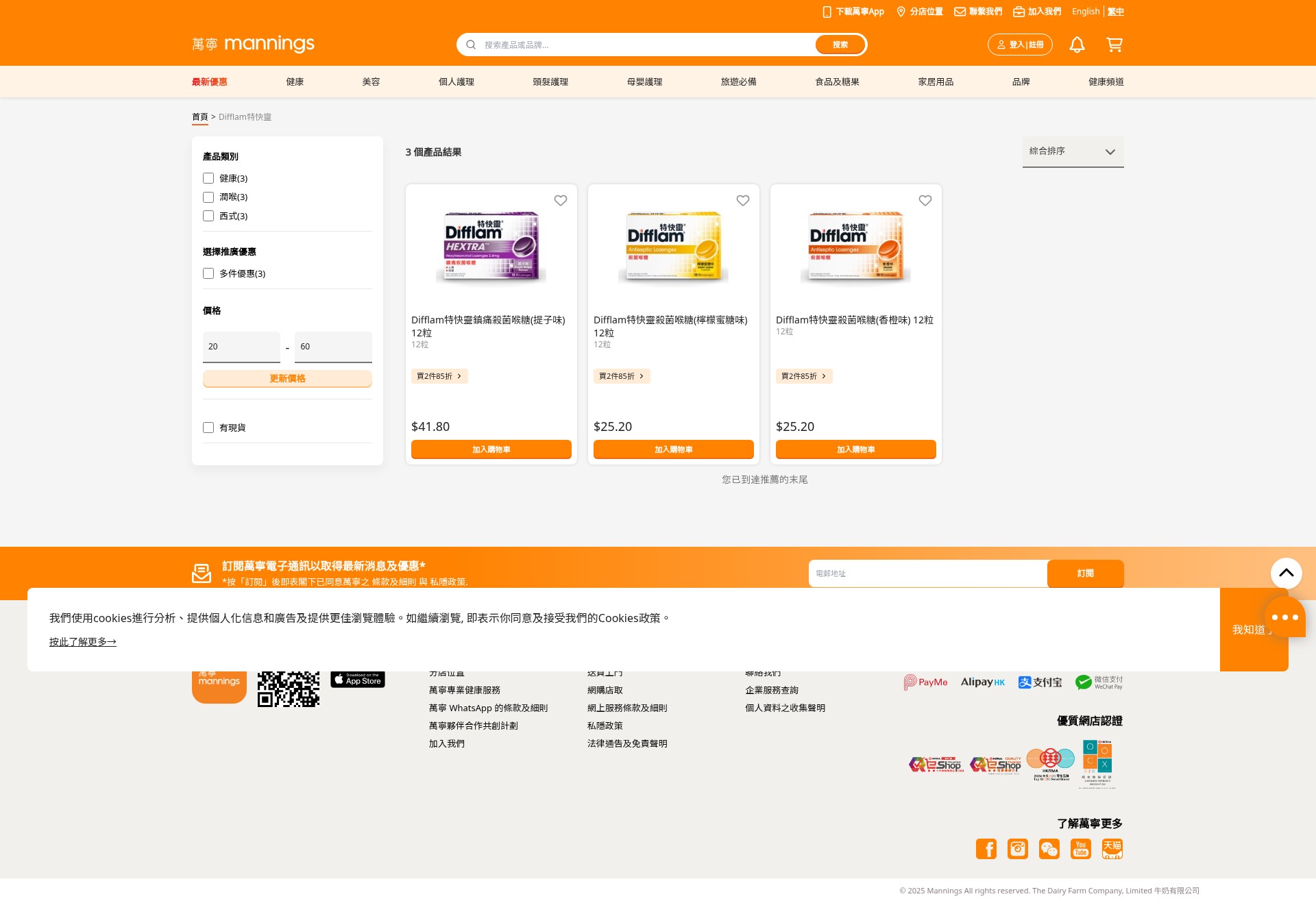Click the 搜索 search button
The height and width of the screenshot is (903, 1316).
(840, 45)
